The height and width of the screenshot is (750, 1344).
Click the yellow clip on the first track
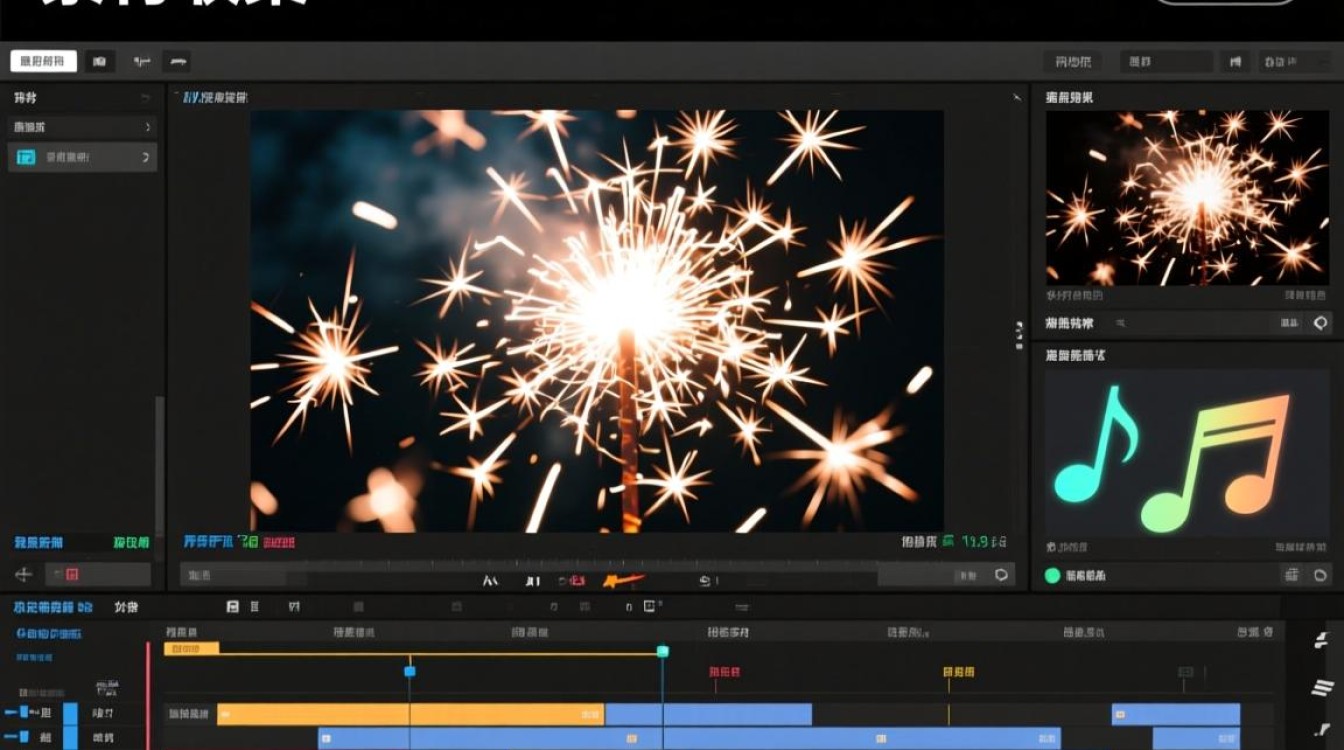pos(411,714)
